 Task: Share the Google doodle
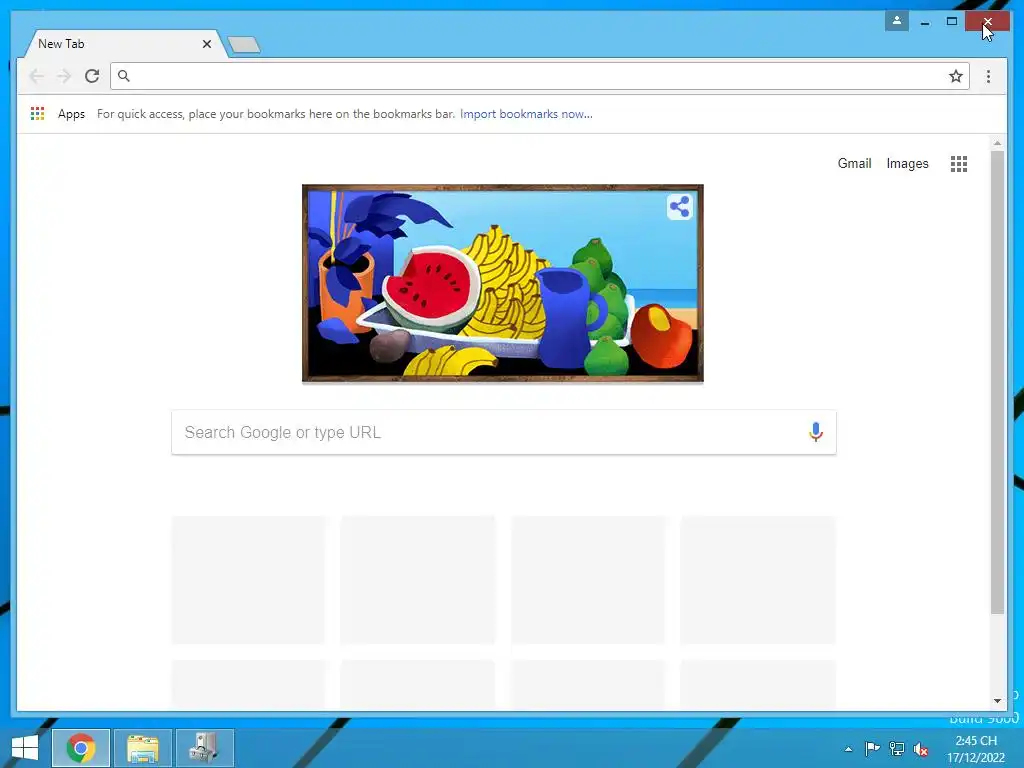tap(679, 207)
